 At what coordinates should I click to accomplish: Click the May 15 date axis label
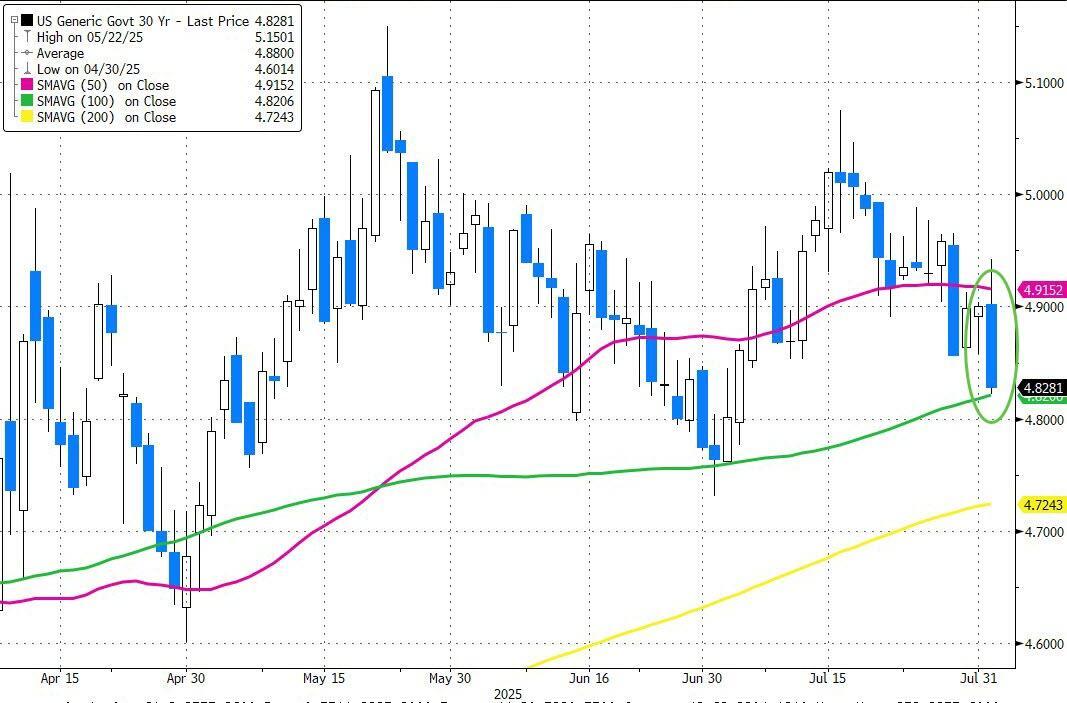(322, 677)
